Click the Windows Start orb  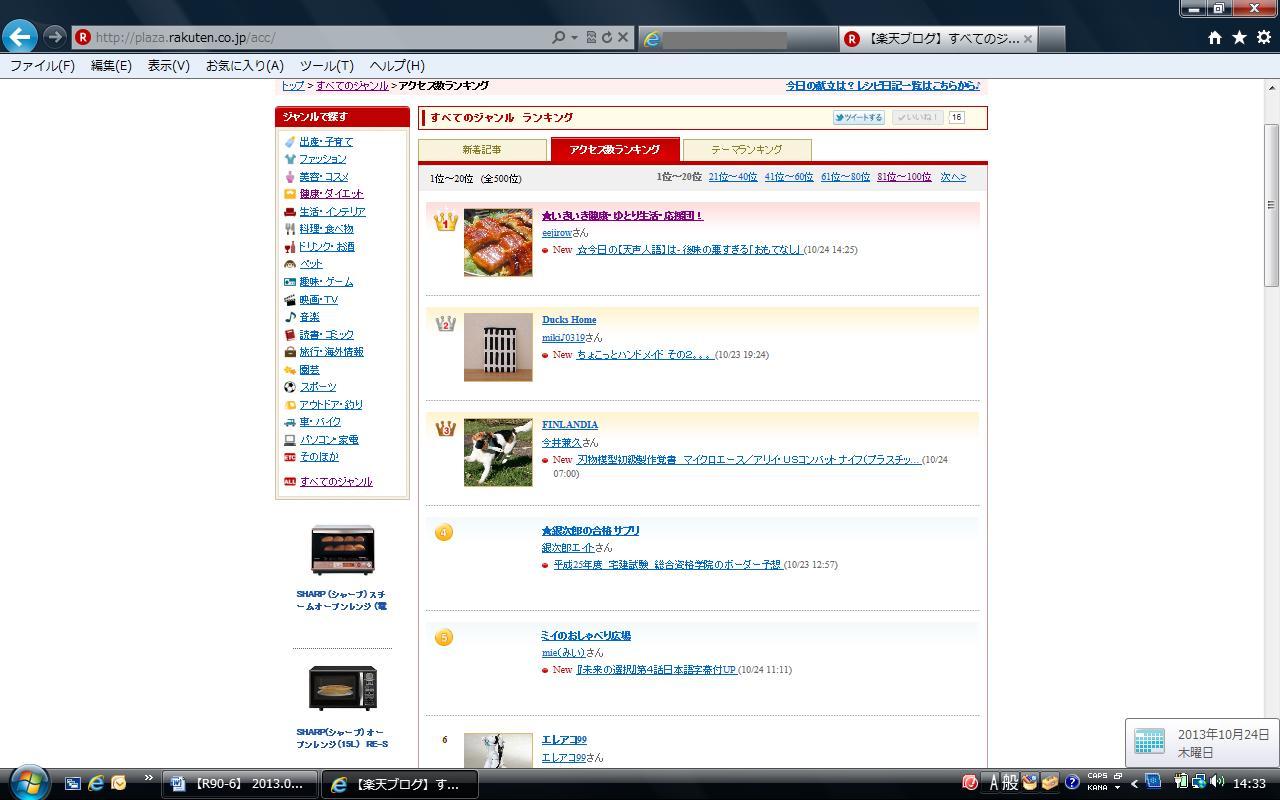pos(29,783)
